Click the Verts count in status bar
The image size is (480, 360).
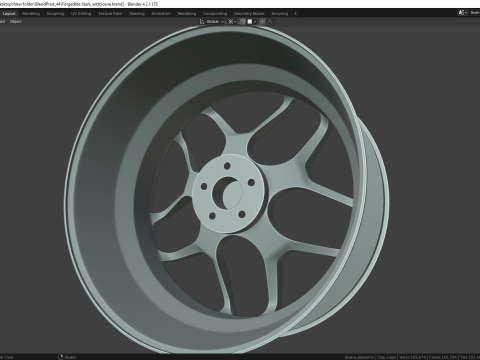click(413, 357)
